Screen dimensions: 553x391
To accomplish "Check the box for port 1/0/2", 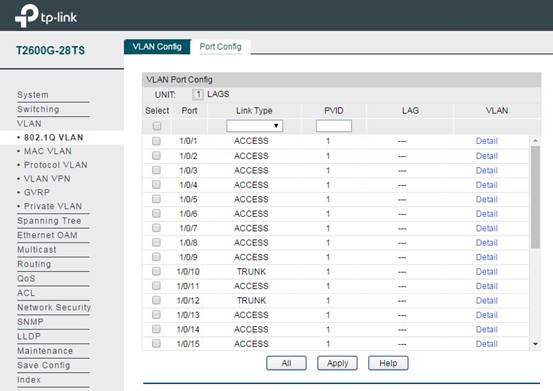I will pyautogui.click(x=156, y=155).
